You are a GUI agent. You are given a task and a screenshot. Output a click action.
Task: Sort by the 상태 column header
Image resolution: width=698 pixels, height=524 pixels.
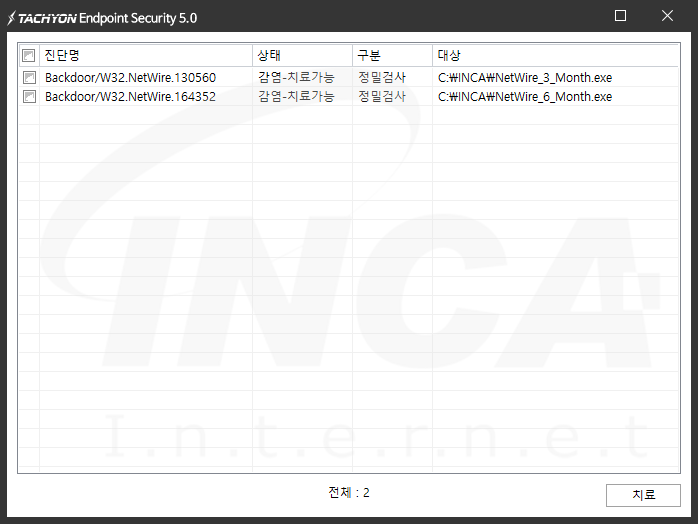coord(303,55)
